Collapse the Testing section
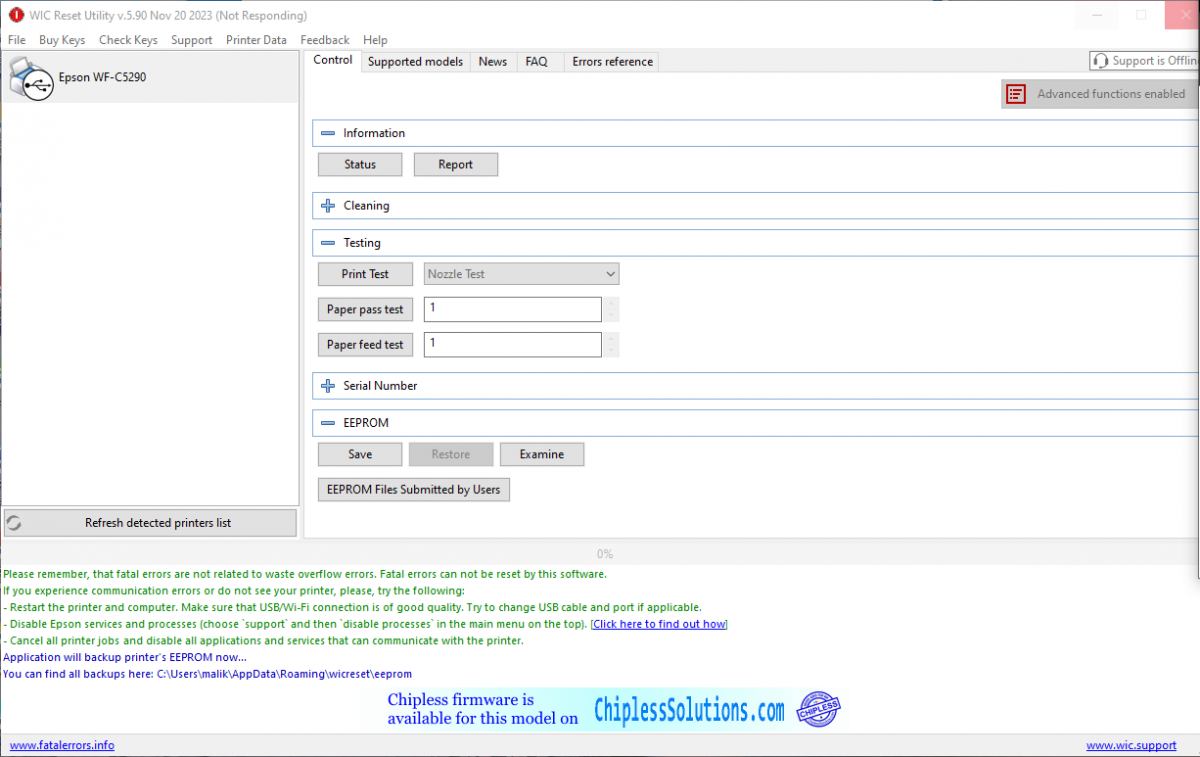Image resolution: width=1200 pixels, height=757 pixels. click(x=328, y=243)
